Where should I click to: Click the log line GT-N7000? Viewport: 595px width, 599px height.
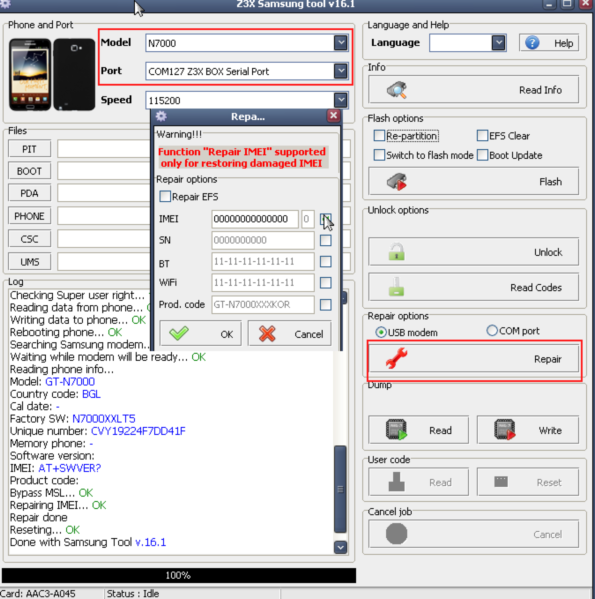click(x=70, y=381)
